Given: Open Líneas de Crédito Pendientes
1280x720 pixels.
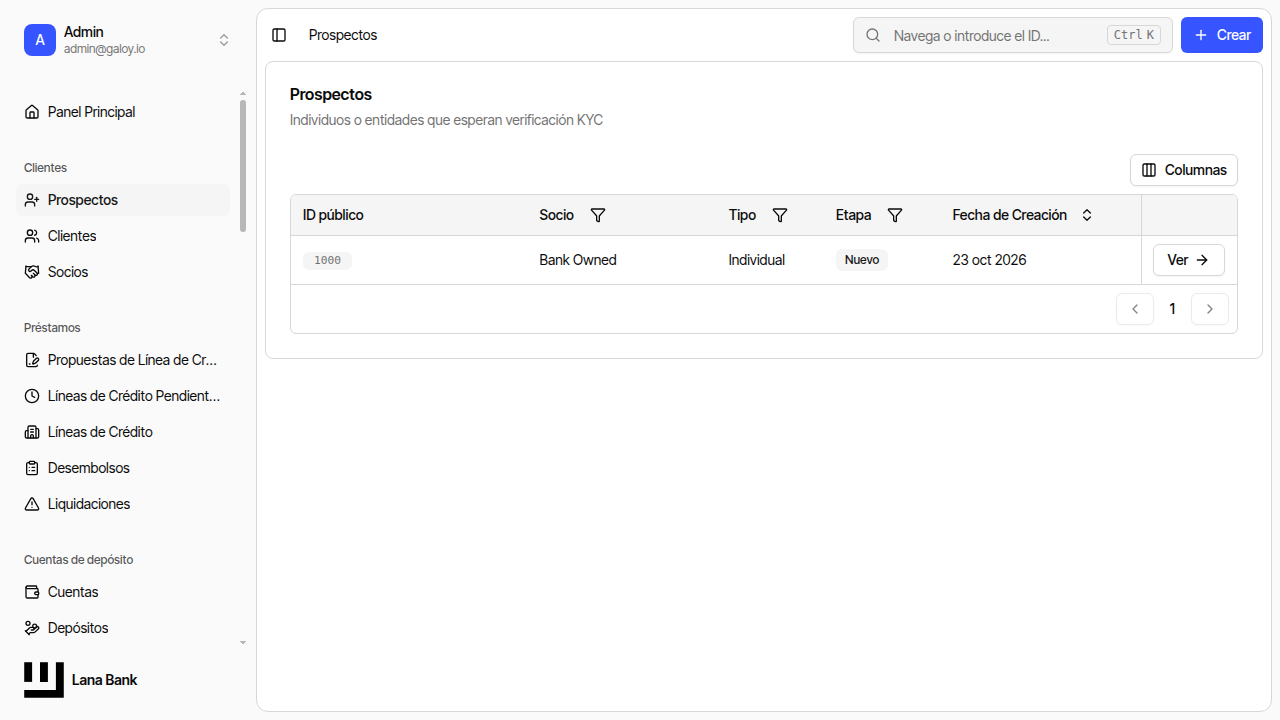Looking at the screenshot, I should tap(124, 396).
